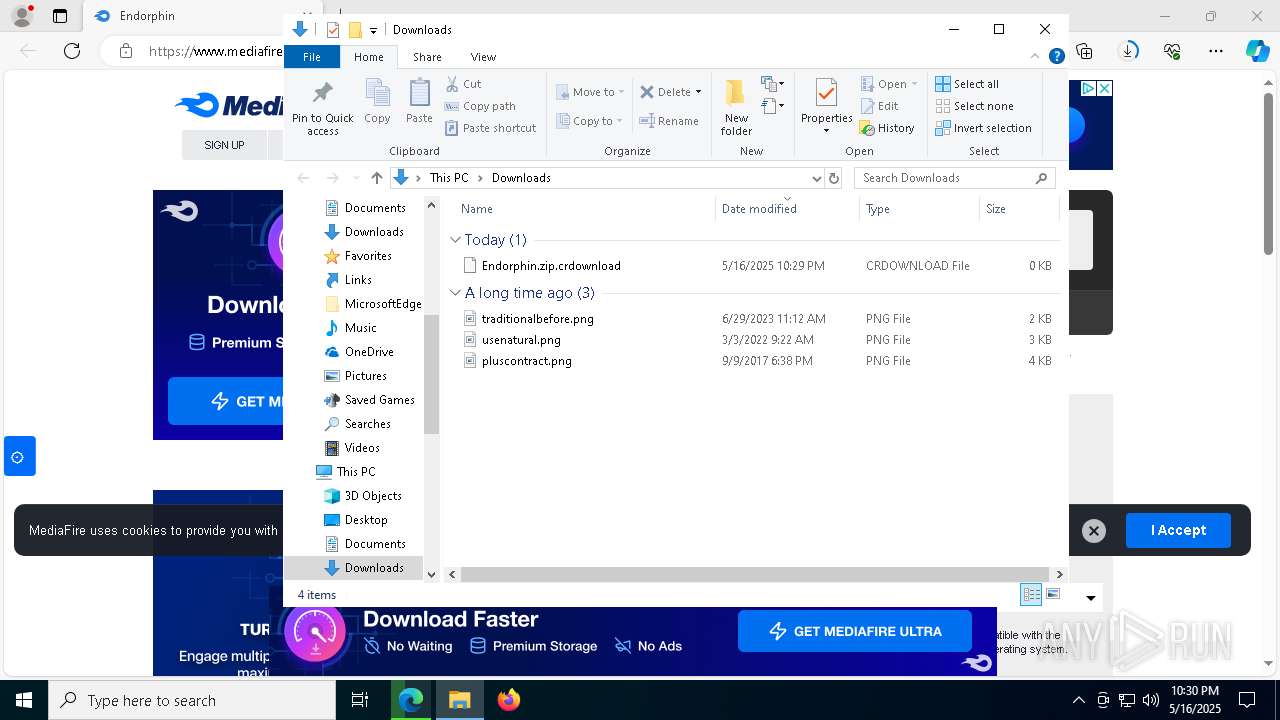This screenshot has width=1280, height=720.
Task: Click the Explorer Help question icon
Action: click(x=1056, y=57)
